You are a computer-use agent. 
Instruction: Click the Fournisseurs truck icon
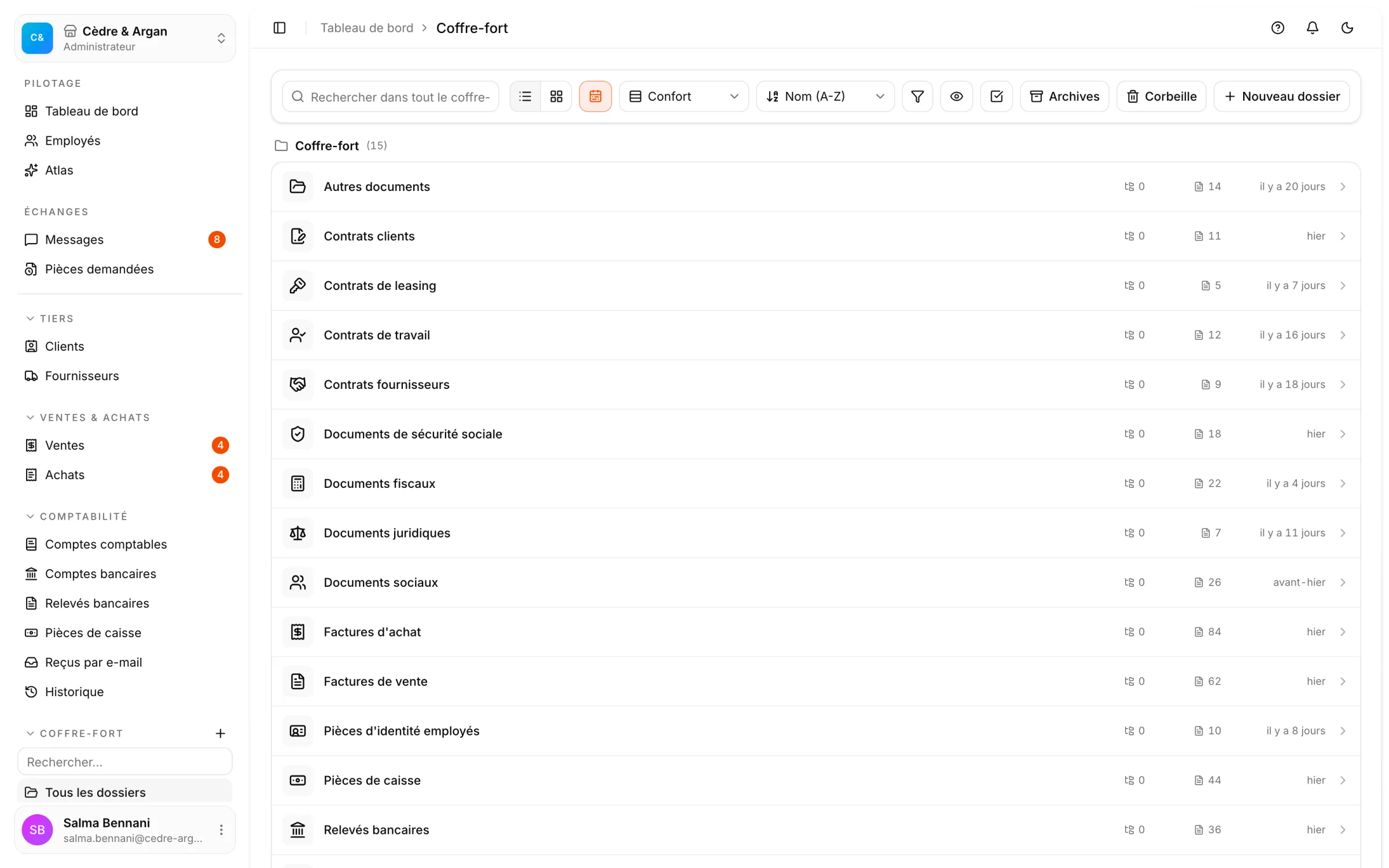point(31,376)
